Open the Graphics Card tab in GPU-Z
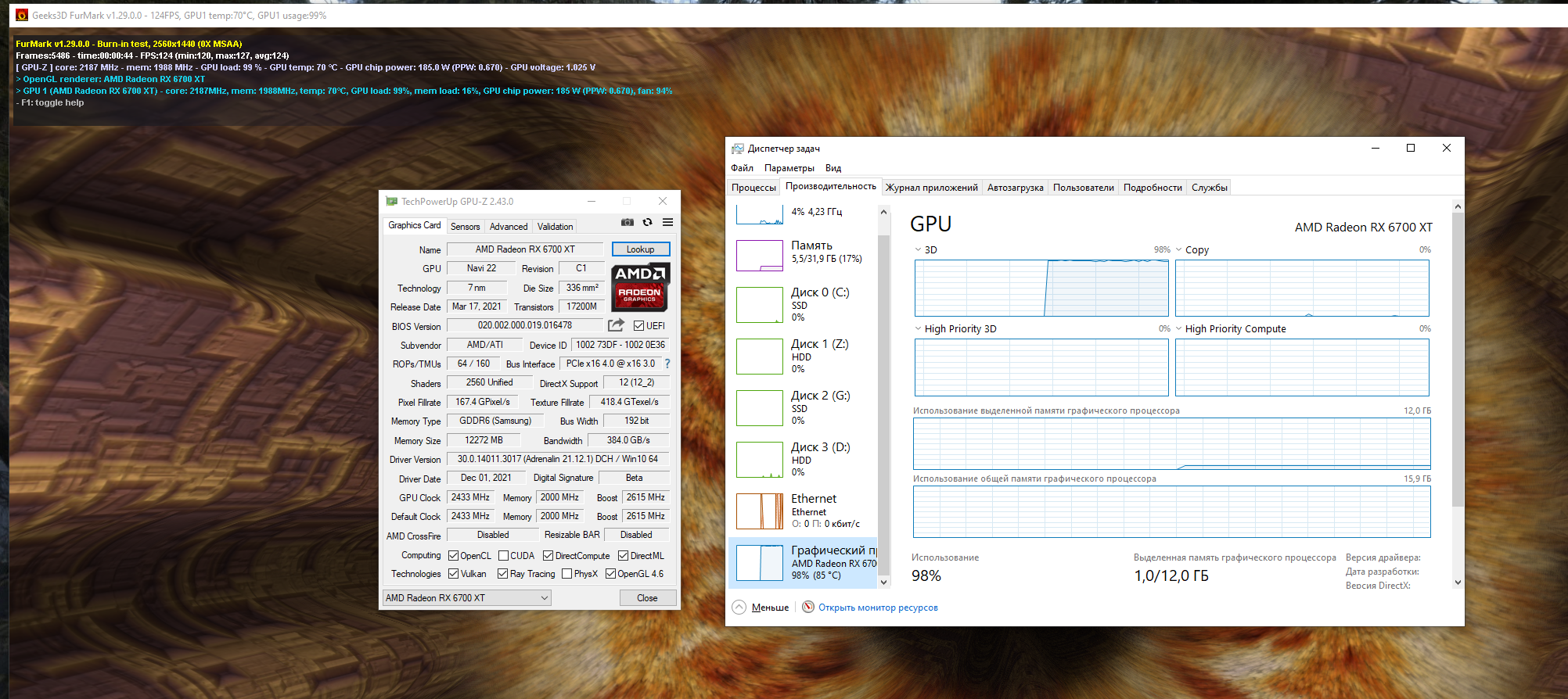This screenshot has height=699, width=1568. [415, 225]
